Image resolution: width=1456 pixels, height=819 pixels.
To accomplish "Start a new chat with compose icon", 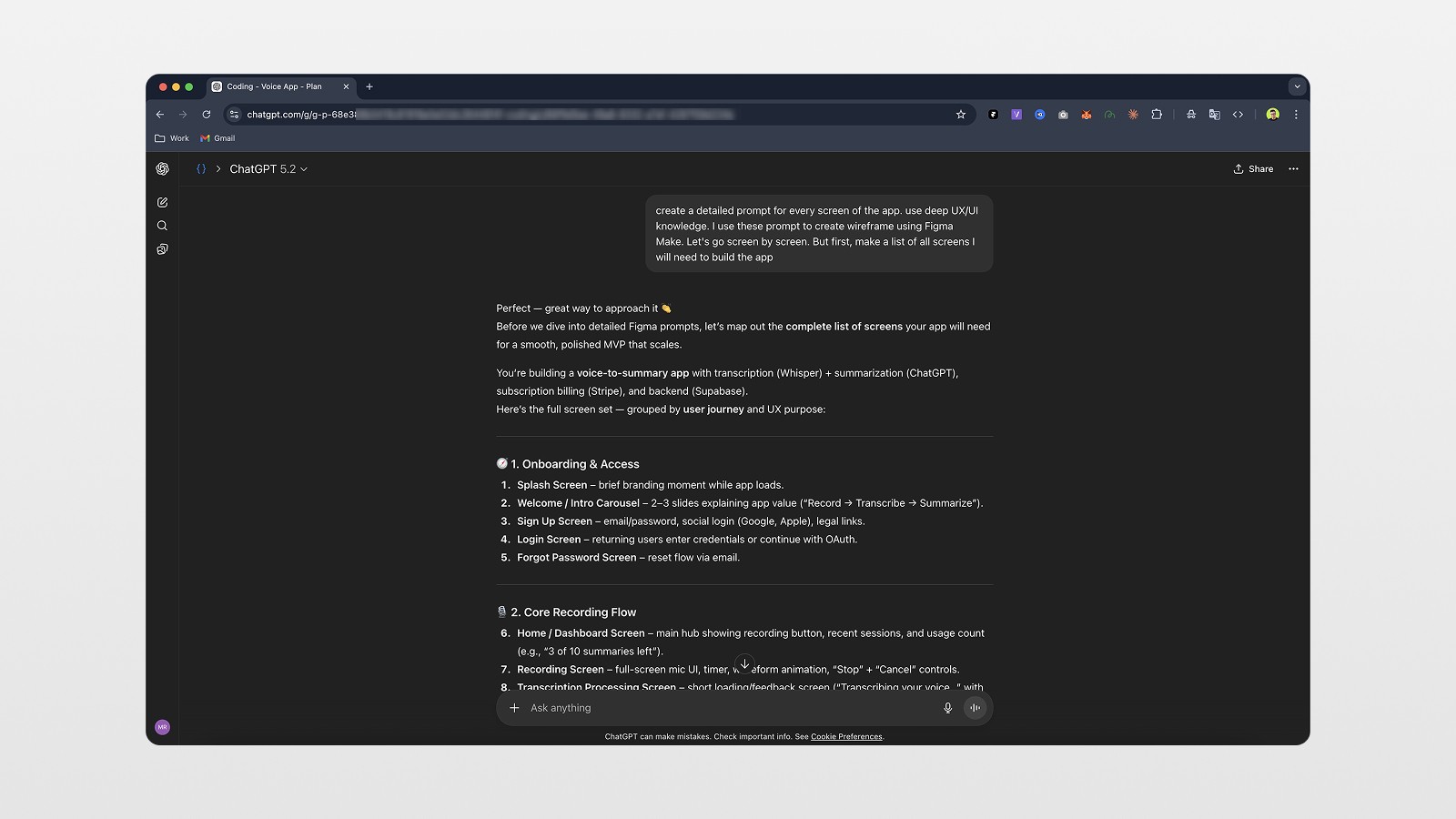I will pos(162,202).
